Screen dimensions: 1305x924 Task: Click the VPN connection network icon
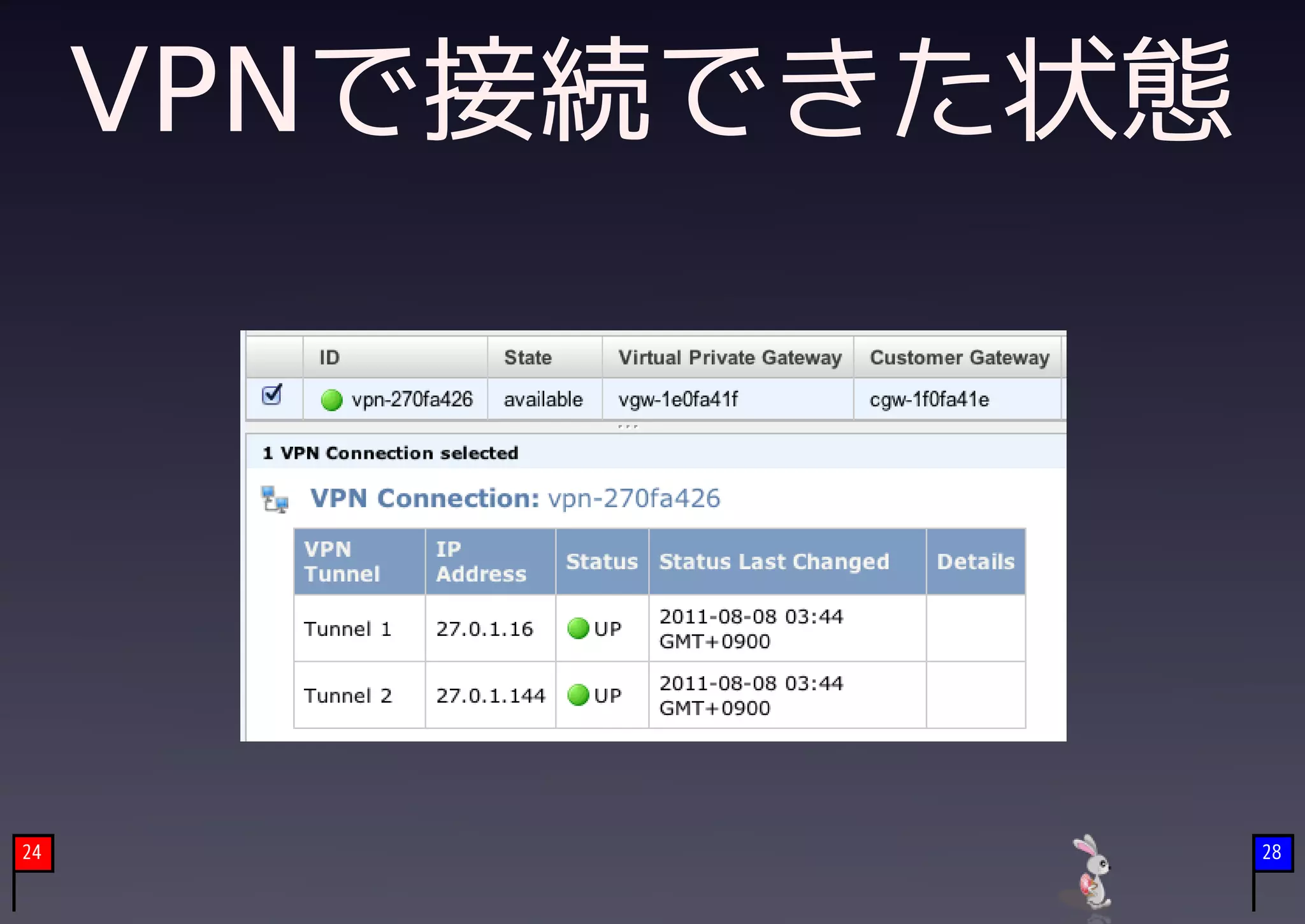coord(275,499)
